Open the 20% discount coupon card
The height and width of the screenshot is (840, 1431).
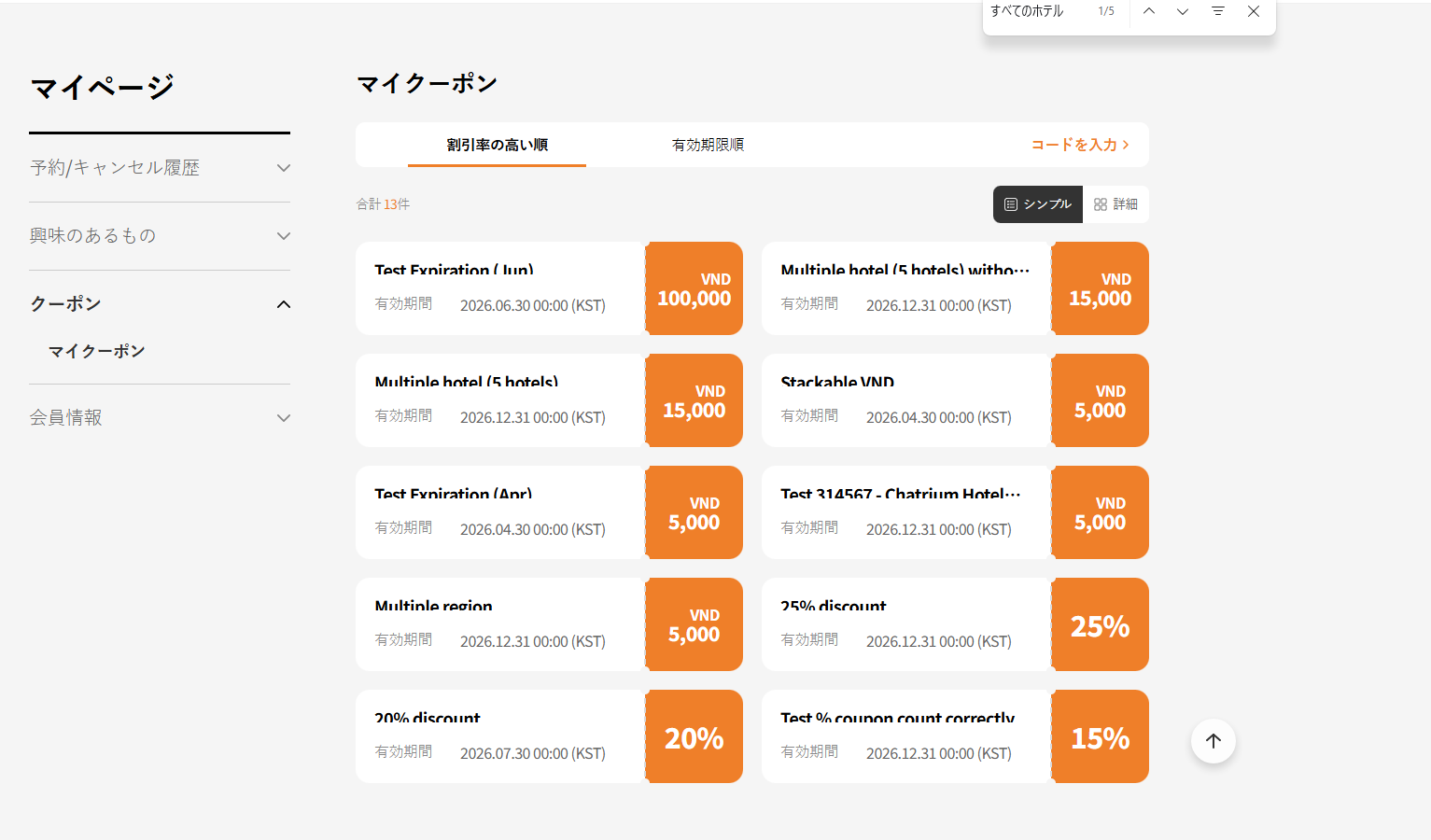(500, 736)
